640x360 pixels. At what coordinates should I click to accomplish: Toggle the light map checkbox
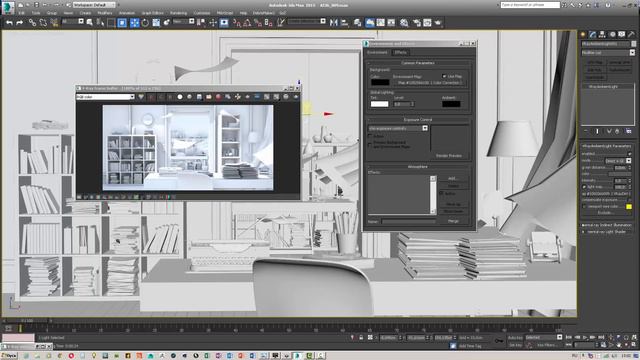click(584, 187)
